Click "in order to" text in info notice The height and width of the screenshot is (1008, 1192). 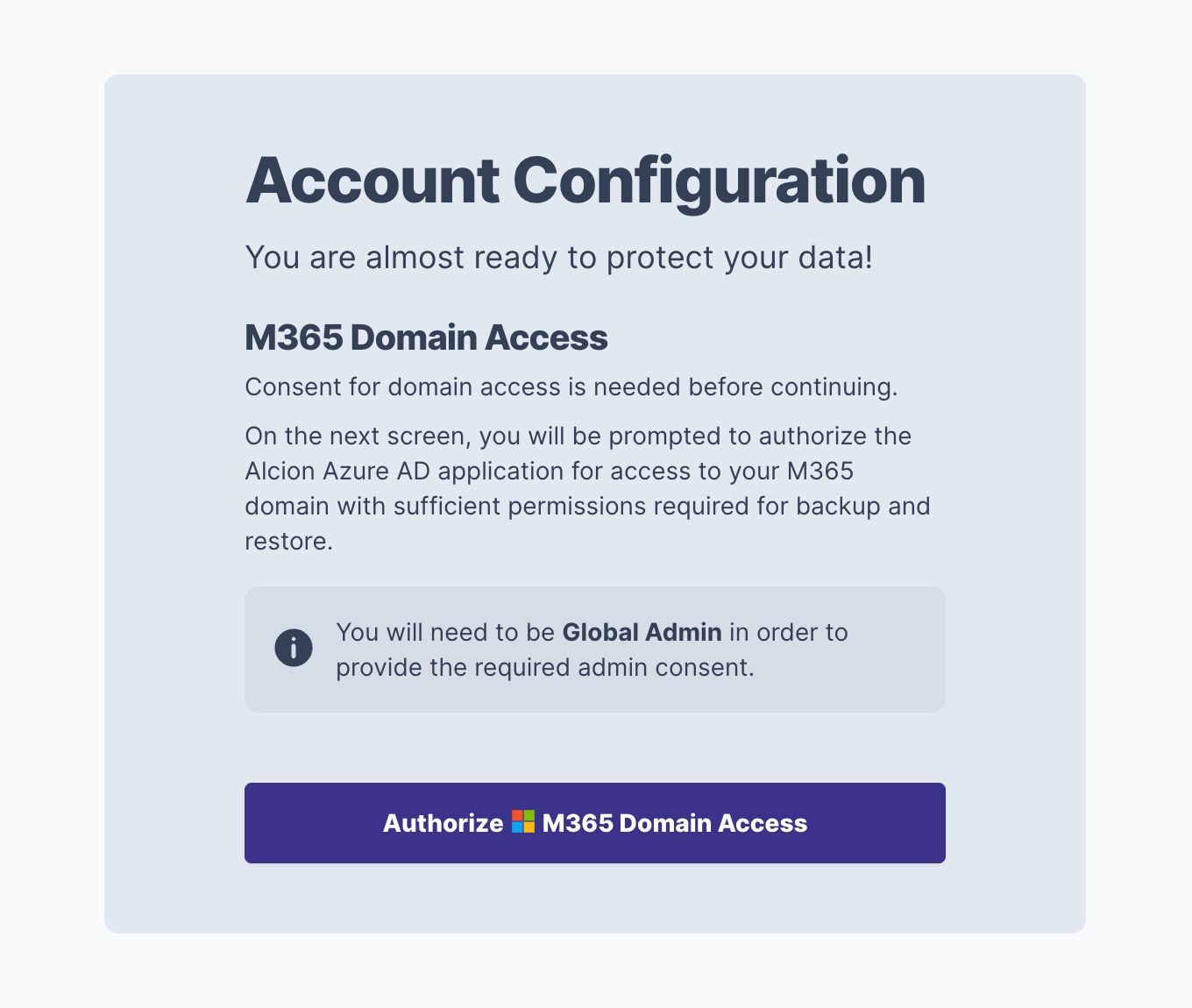[x=789, y=632]
